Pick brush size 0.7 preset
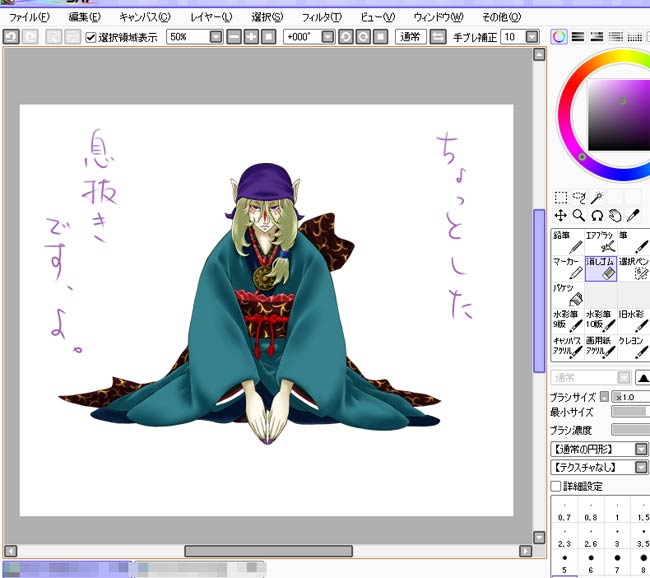Image resolution: width=650 pixels, height=578 pixels. pyautogui.click(x=564, y=512)
